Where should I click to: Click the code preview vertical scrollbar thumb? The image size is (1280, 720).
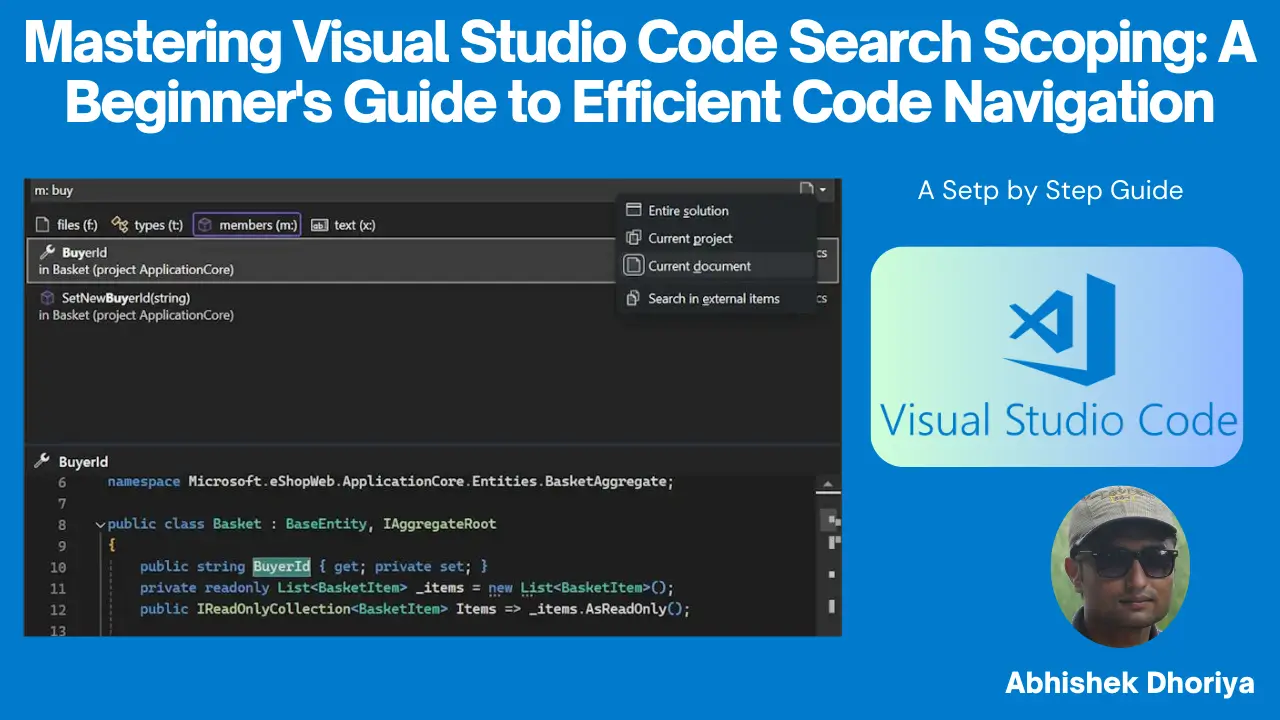point(828,521)
